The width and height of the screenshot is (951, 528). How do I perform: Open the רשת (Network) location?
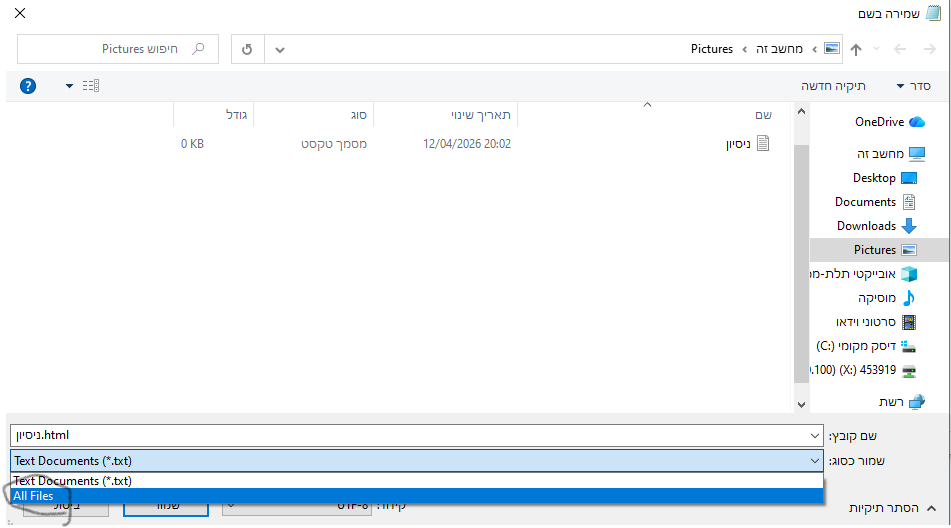(x=891, y=401)
